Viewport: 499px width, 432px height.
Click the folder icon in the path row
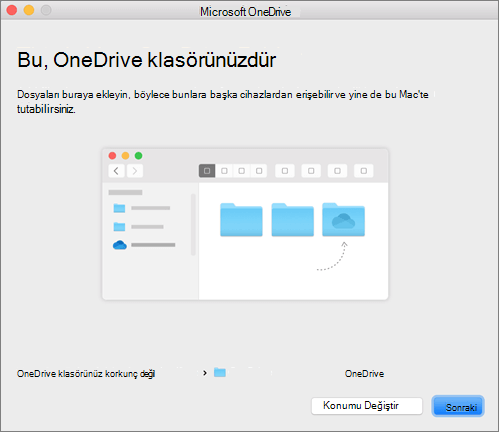[x=220, y=372]
